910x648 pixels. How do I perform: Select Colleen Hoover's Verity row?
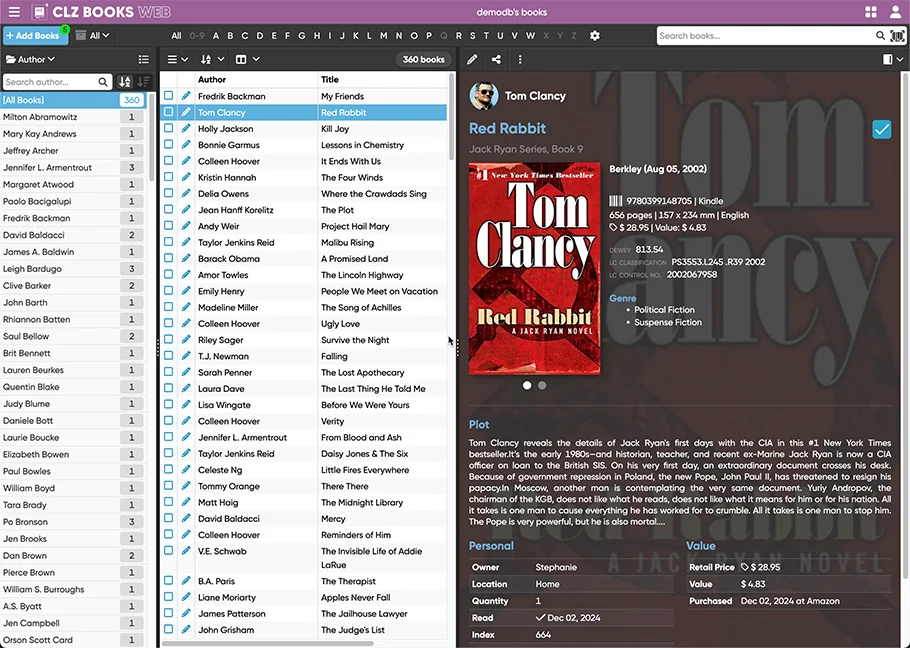[304, 421]
